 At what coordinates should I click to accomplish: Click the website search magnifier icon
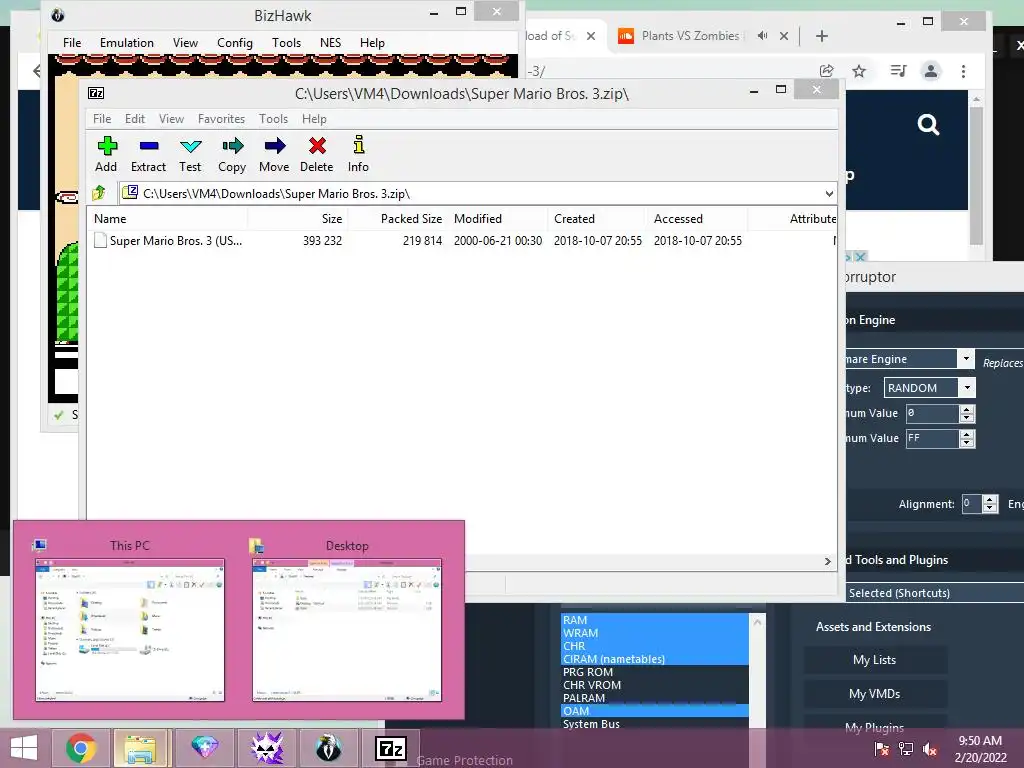[928, 124]
